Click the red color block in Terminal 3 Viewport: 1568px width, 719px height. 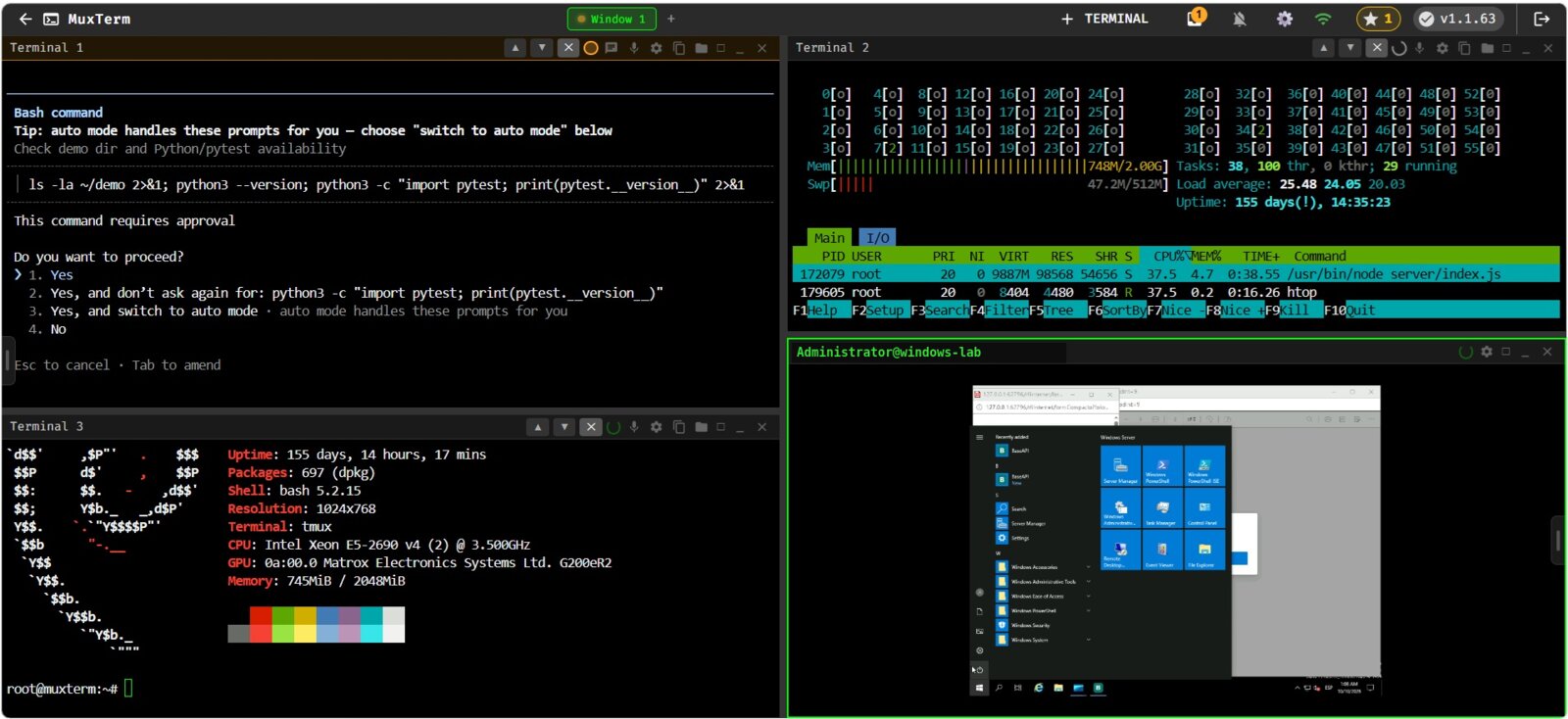coord(261,615)
